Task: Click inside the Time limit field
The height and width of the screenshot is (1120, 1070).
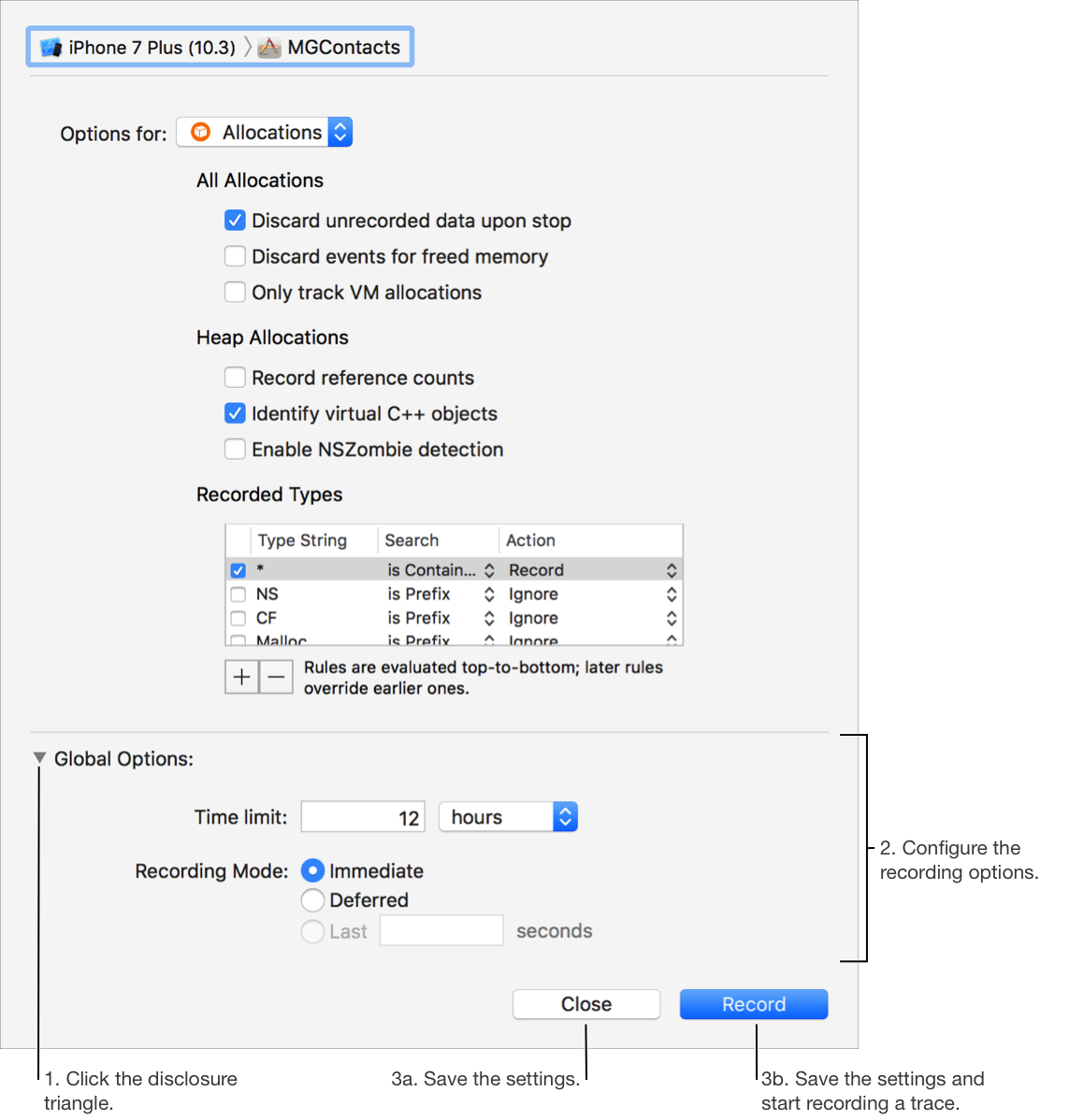Action: (x=362, y=816)
